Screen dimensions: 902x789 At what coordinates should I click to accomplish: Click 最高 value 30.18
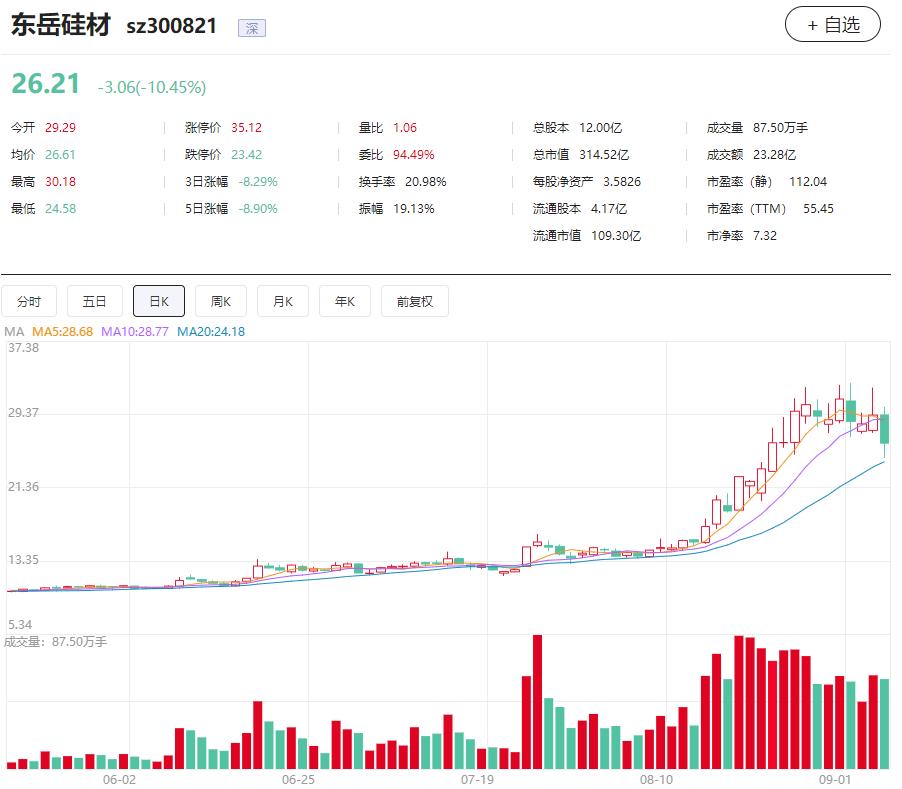pyautogui.click(x=60, y=182)
